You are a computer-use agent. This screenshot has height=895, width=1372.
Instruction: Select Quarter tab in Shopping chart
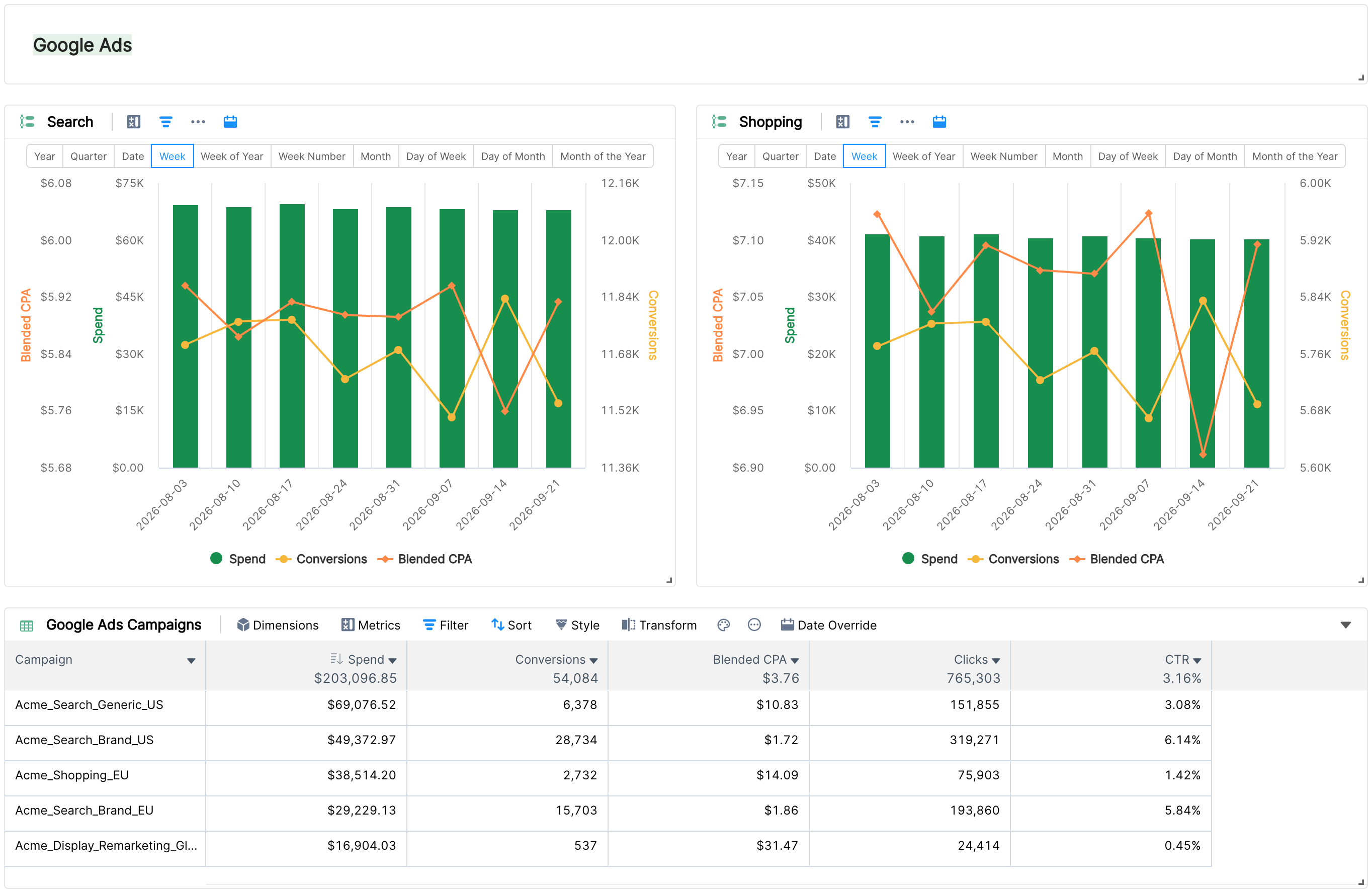780,156
